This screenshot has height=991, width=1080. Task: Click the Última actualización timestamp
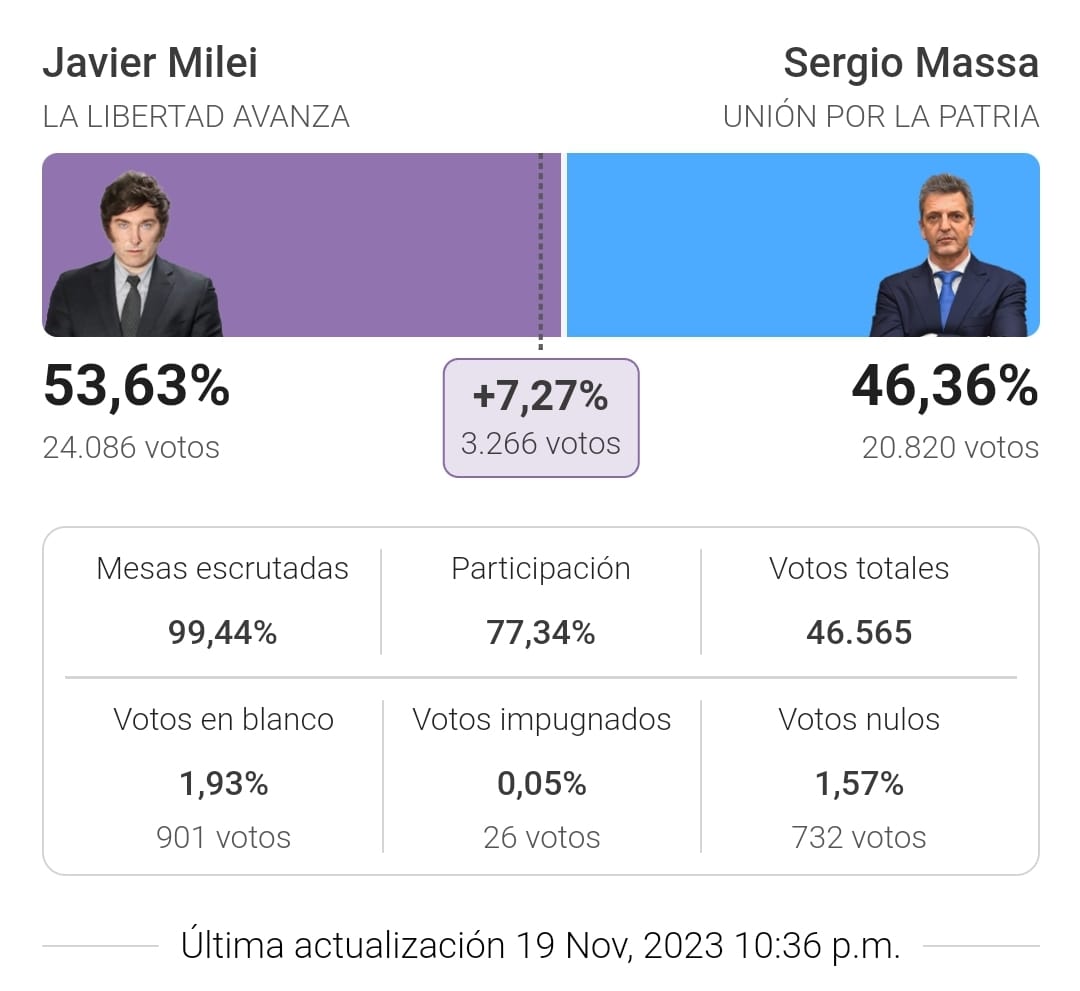[540, 945]
